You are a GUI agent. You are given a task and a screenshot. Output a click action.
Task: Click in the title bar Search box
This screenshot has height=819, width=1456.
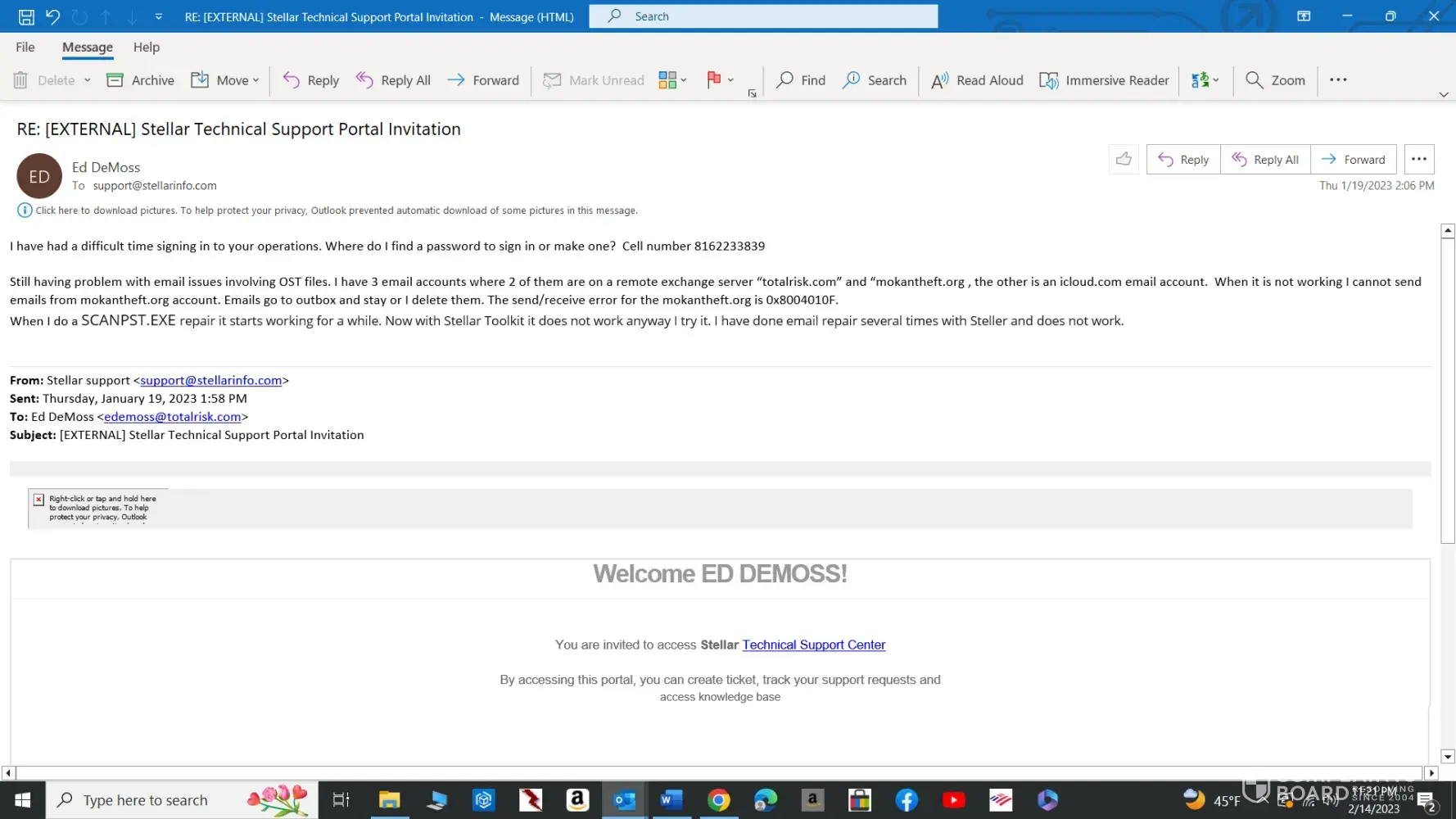coord(763,16)
